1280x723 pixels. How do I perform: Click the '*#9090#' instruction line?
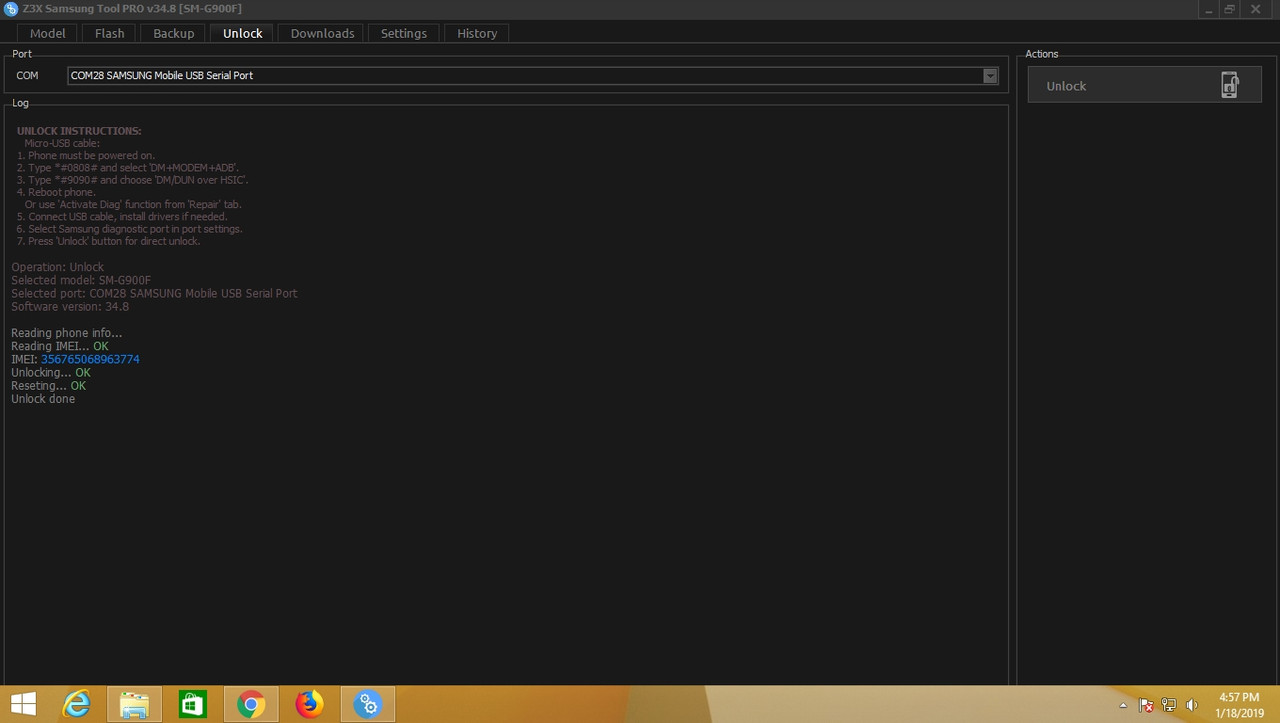point(133,180)
